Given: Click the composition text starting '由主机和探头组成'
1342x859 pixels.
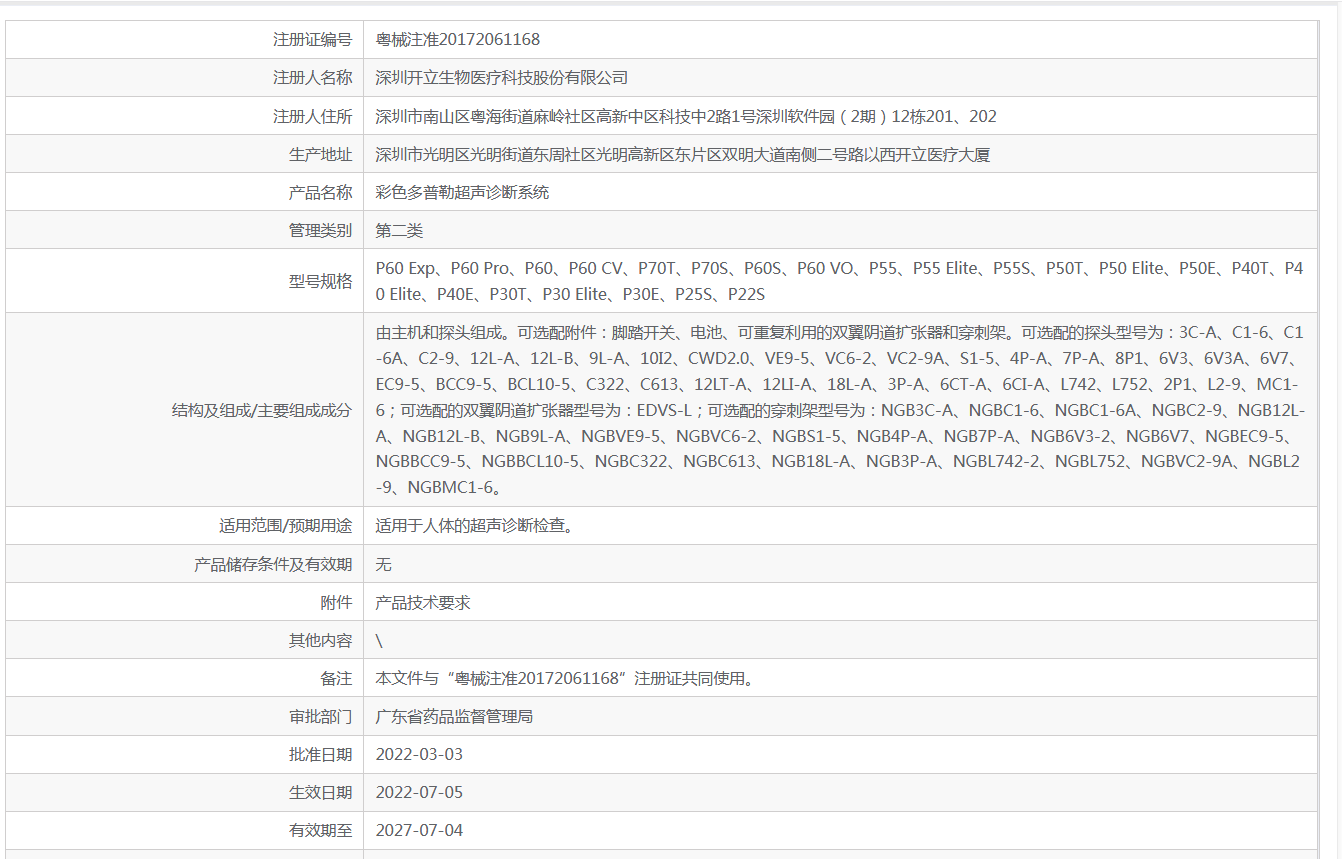Looking at the screenshot, I should pos(840,410).
